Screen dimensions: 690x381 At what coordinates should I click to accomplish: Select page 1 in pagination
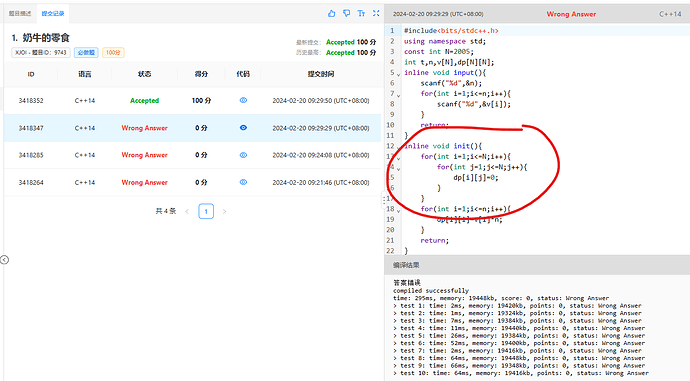(x=206, y=212)
